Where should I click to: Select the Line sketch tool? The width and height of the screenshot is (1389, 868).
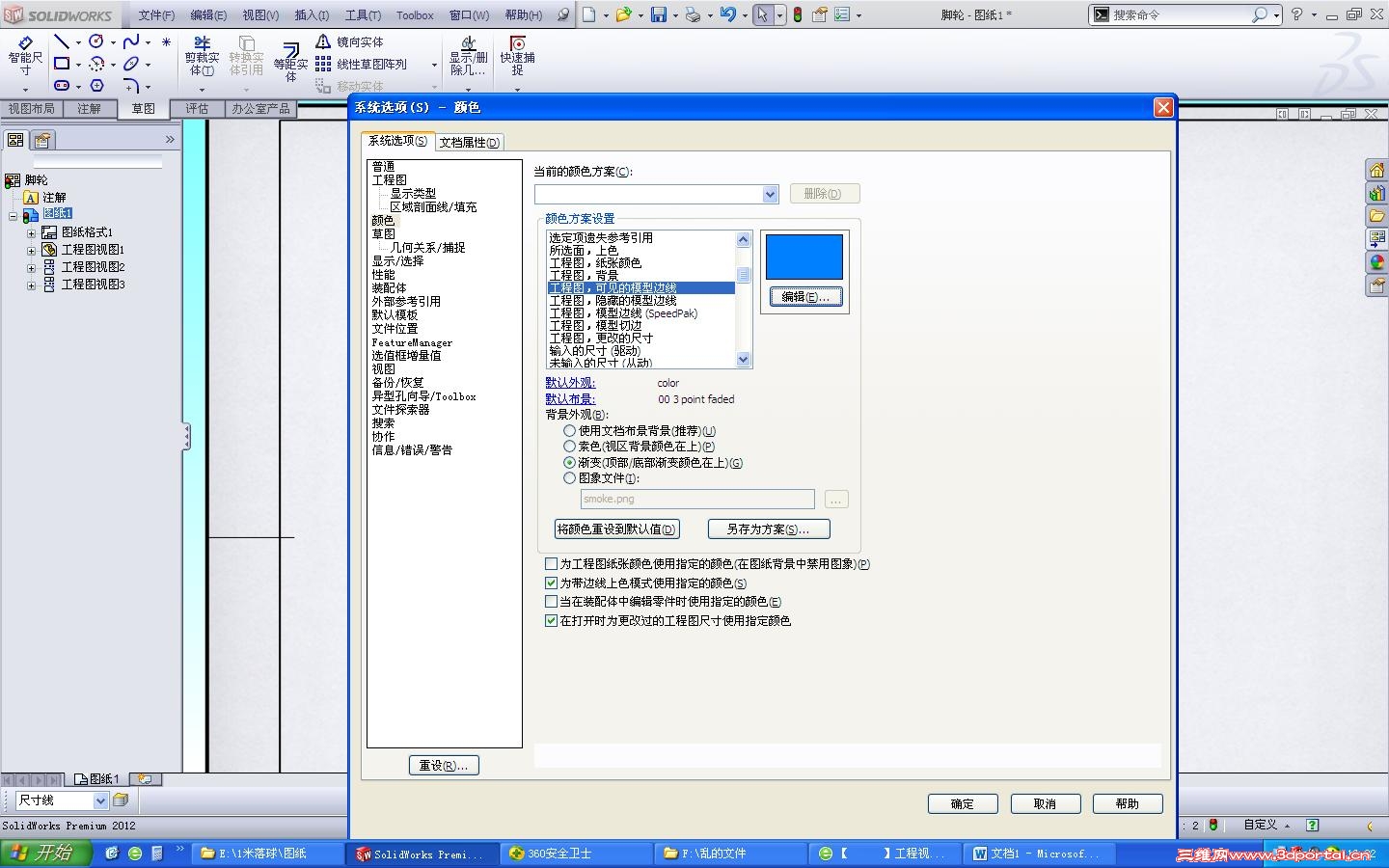62,41
